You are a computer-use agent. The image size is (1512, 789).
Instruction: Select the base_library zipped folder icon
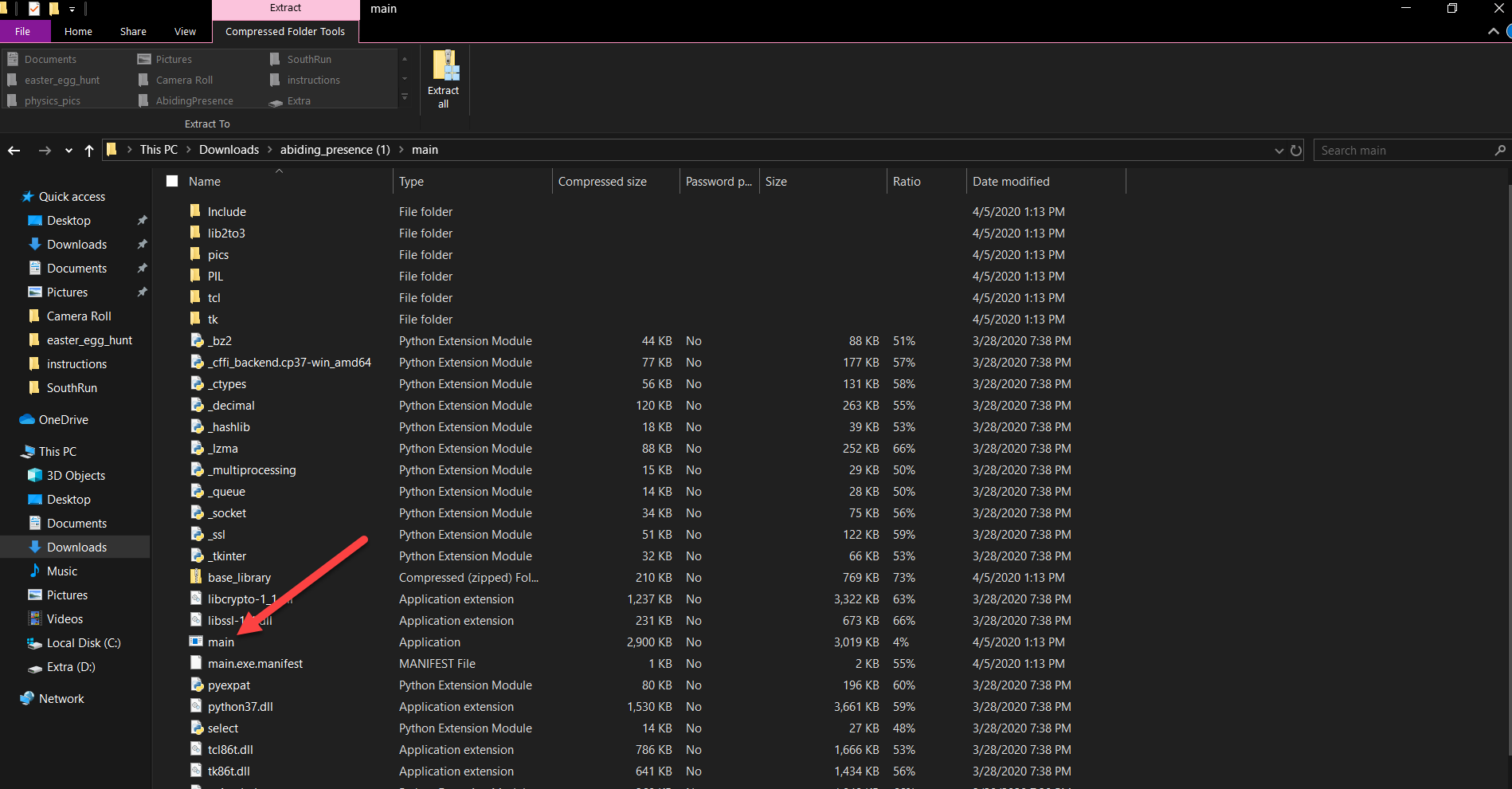pyautogui.click(x=196, y=577)
